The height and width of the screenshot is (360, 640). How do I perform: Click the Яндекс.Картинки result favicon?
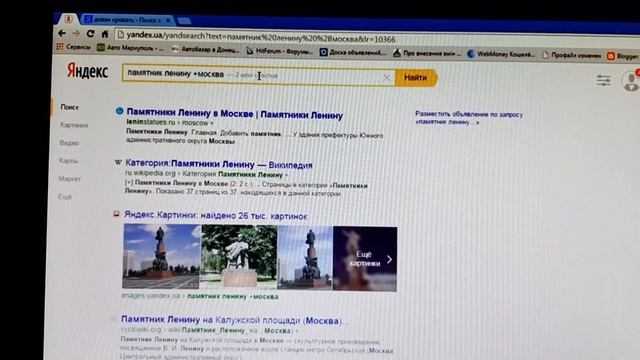[x=116, y=213]
